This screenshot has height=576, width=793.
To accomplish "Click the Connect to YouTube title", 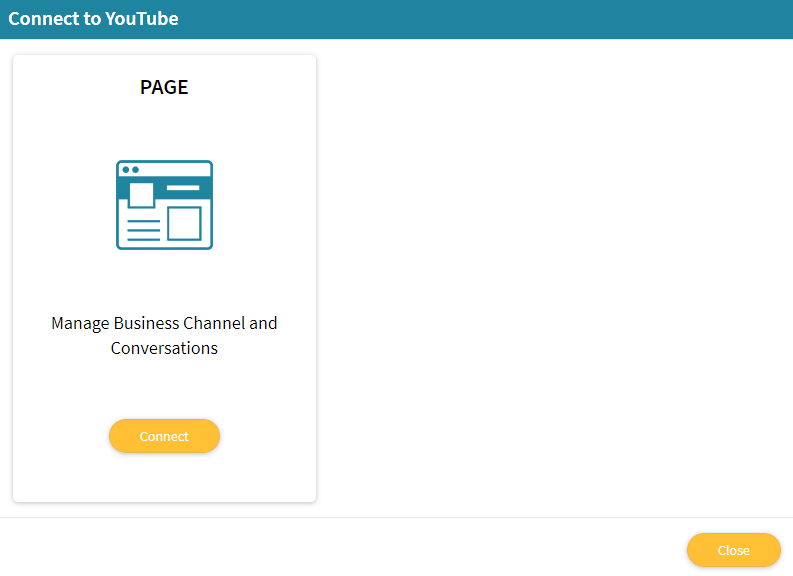I will [x=94, y=19].
